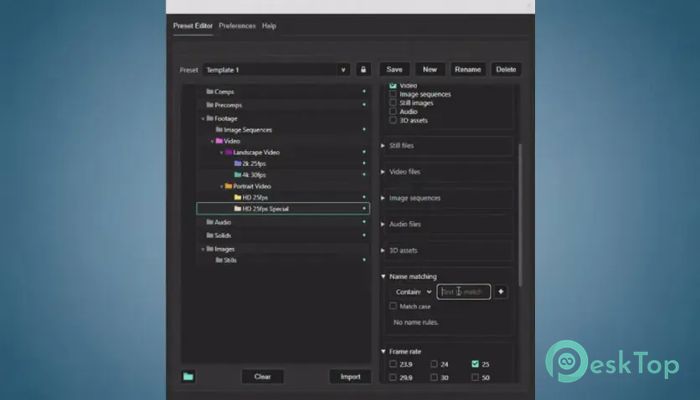This screenshot has height=400, width=700.
Task: Open the Help tab
Action: pos(269,26)
